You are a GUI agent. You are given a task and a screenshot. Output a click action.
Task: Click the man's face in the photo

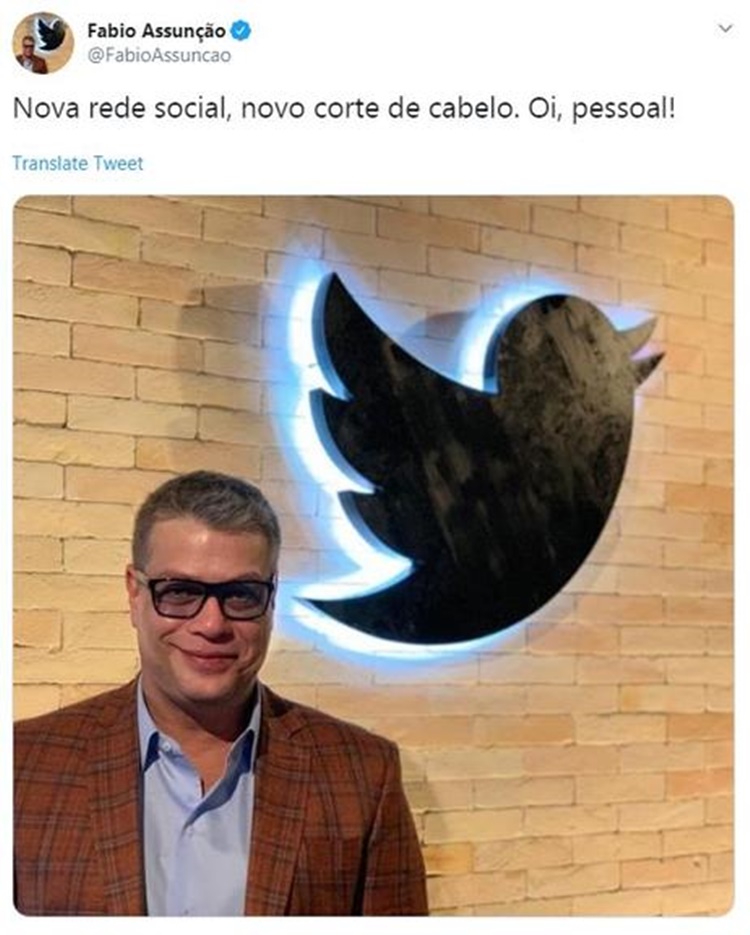coord(205,608)
